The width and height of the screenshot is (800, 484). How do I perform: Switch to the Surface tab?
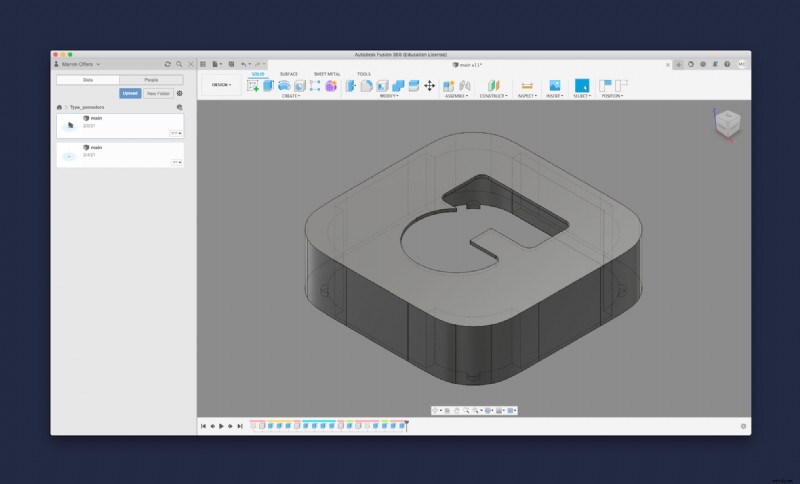pyautogui.click(x=288, y=74)
